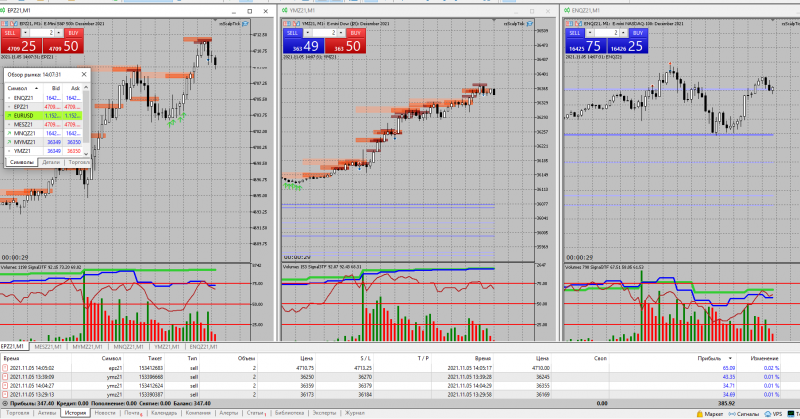Toggle one-click trading panel on YMZ21 chart
Image resolution: width=800 pixels, height=419 pixels.
tap(287, 23)
